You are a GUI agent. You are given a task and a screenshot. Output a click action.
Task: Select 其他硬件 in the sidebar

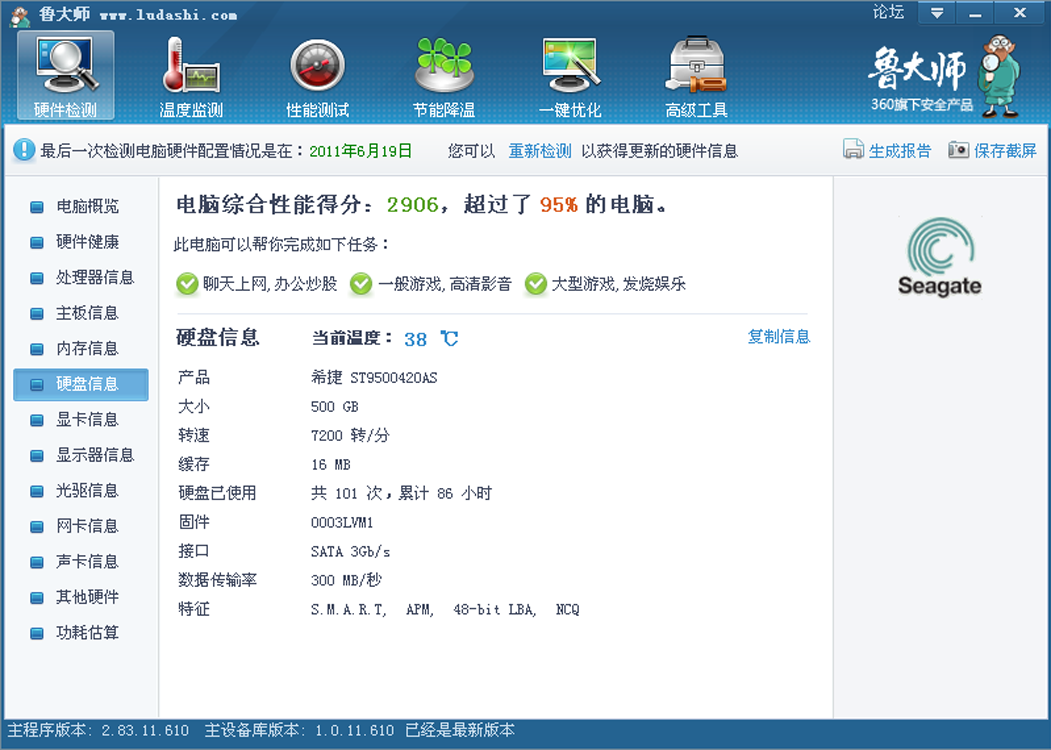pyautogui.click(x=81, y=597)
